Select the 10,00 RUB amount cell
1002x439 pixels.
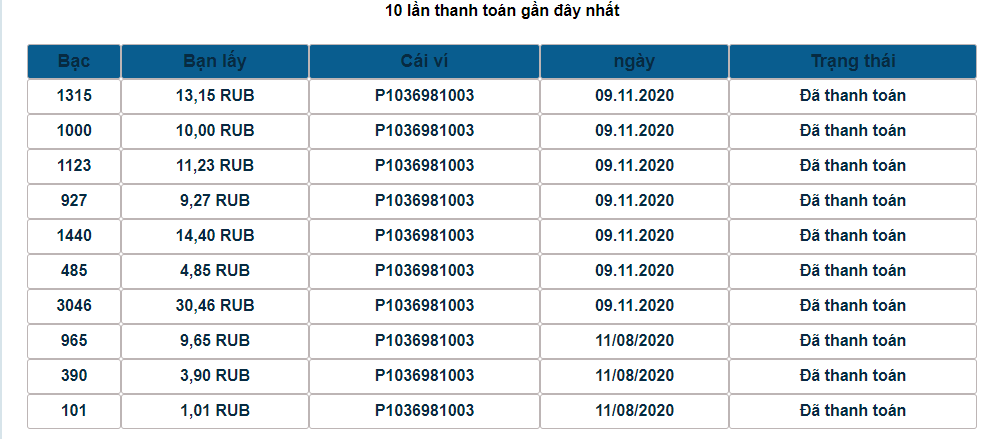tap(215, 131)
